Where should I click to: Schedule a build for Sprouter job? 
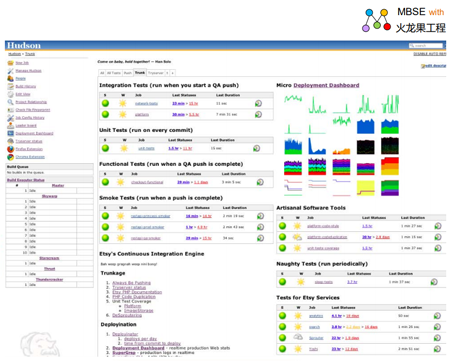tap(437, 338)
